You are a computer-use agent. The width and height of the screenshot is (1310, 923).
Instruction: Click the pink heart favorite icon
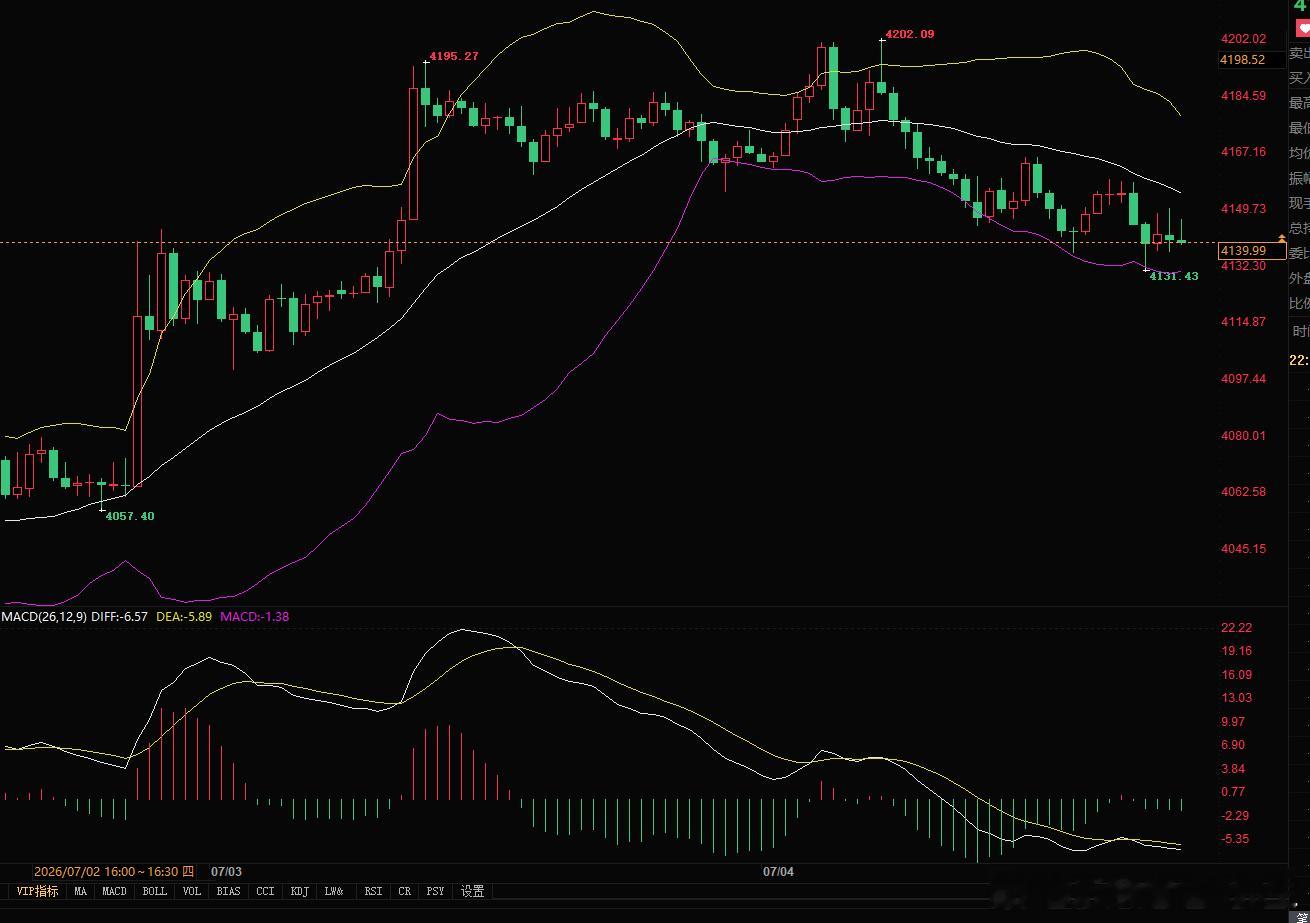(x=1302, y=29)
